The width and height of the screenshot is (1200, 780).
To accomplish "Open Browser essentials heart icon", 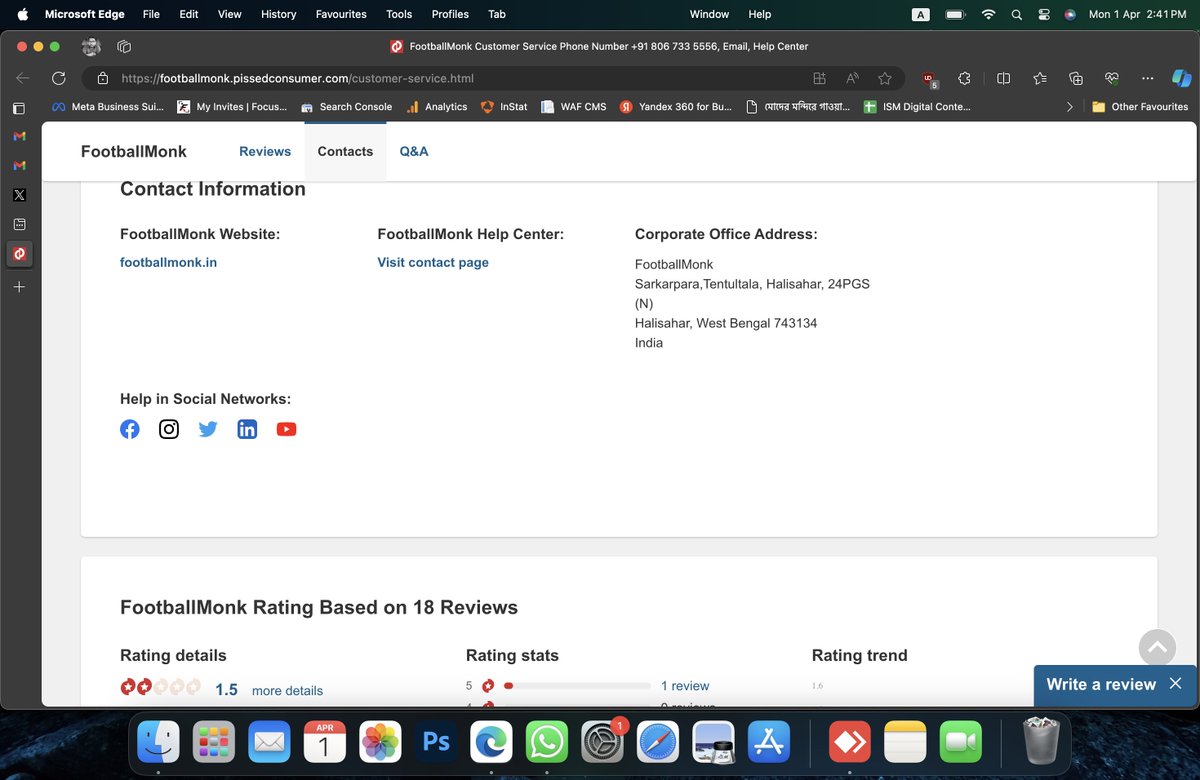I will point(1111,78).
